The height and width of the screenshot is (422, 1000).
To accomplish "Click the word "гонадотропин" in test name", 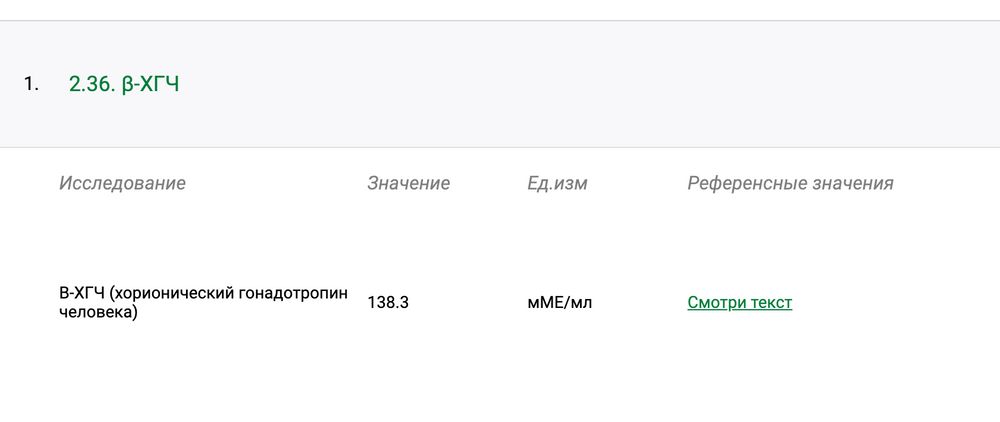I will (291, 293).
